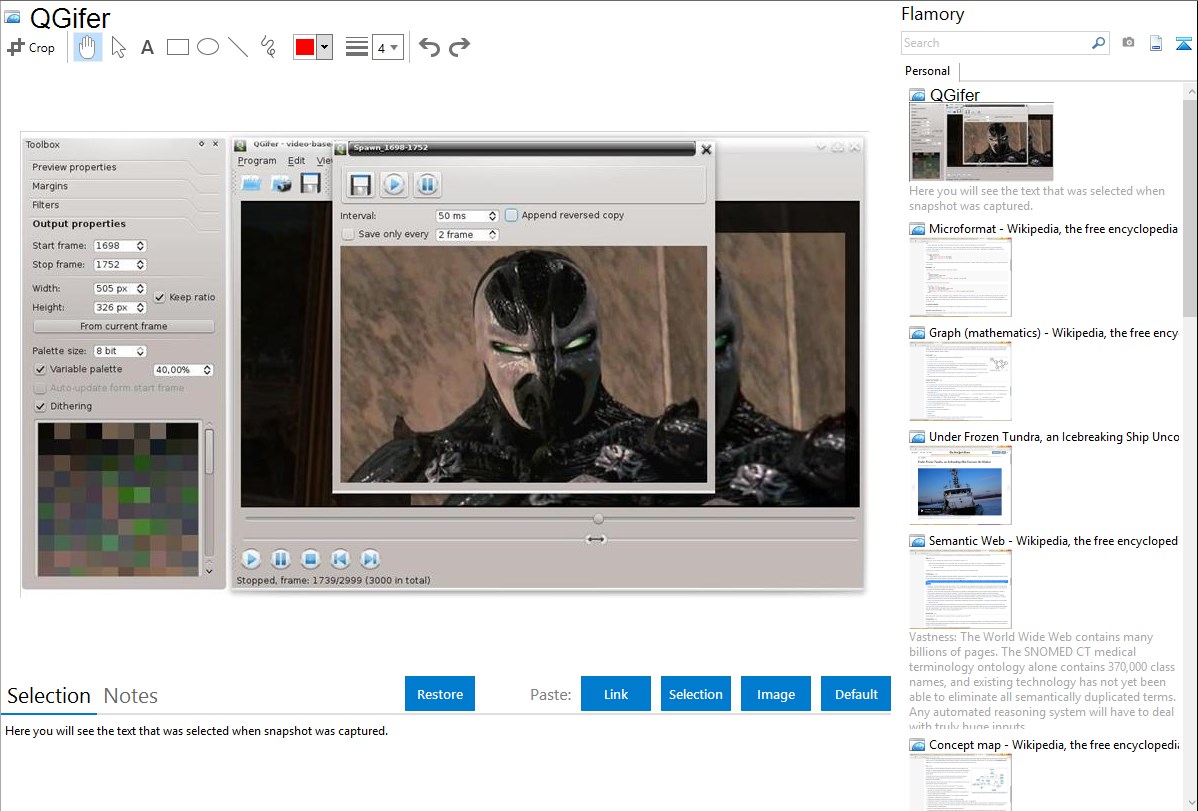
Task: Click the document page icon in Flamory
Action: coord(1156,43)
